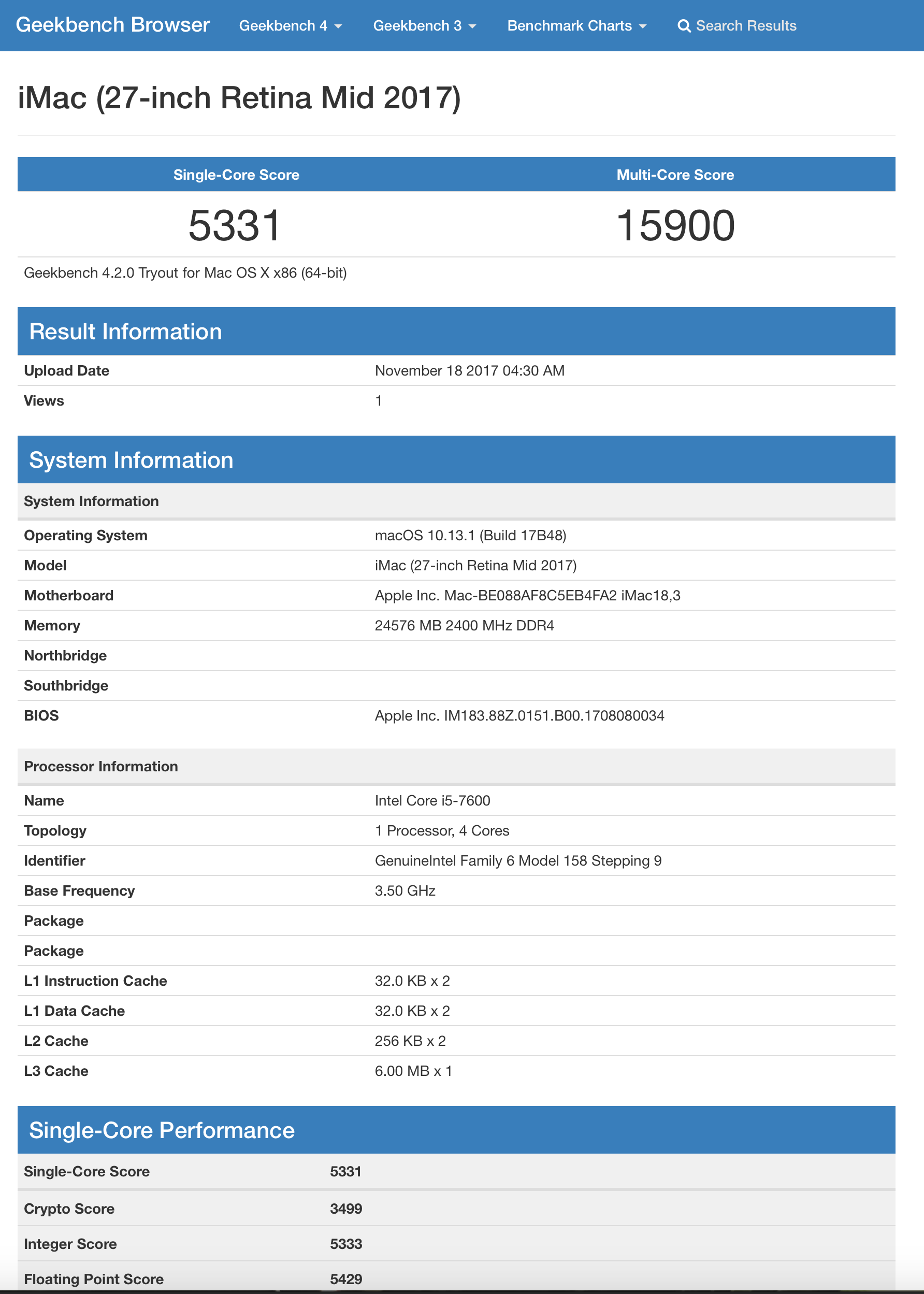Select the macOS 10.13.1 (Build 17B48) value
924x1294 pixels.
470,536
